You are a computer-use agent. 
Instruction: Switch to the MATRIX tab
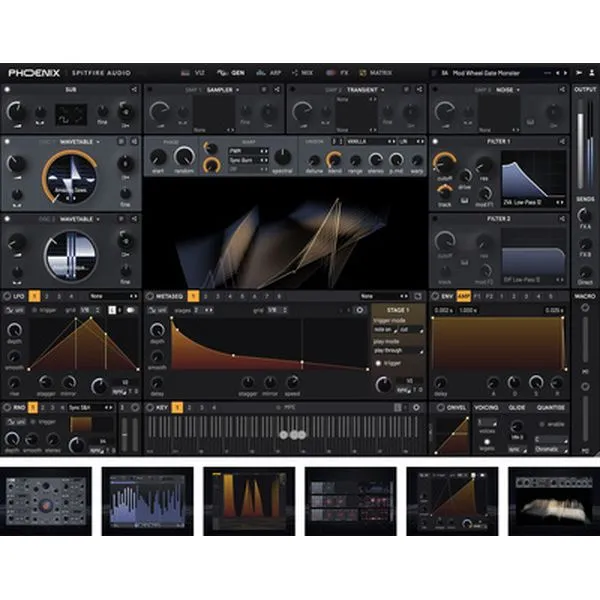point(375,73)
